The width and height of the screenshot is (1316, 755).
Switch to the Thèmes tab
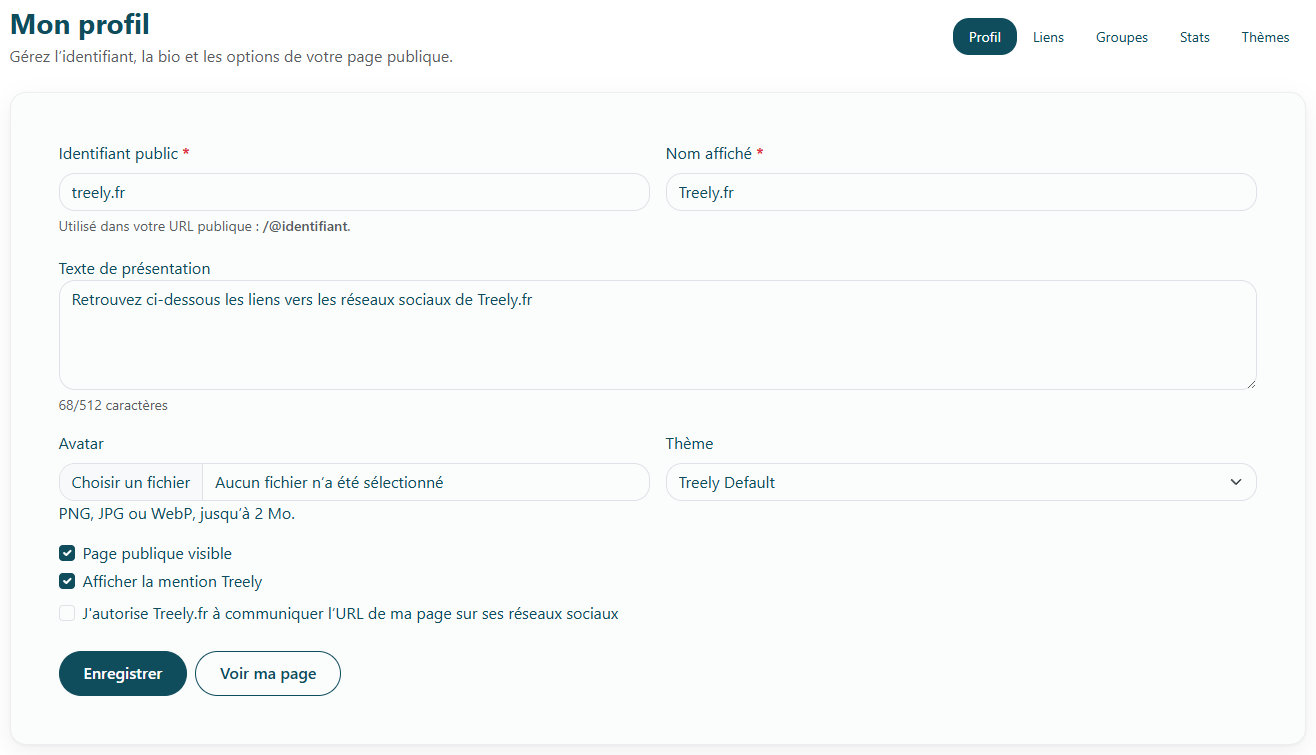point(1266,37)
